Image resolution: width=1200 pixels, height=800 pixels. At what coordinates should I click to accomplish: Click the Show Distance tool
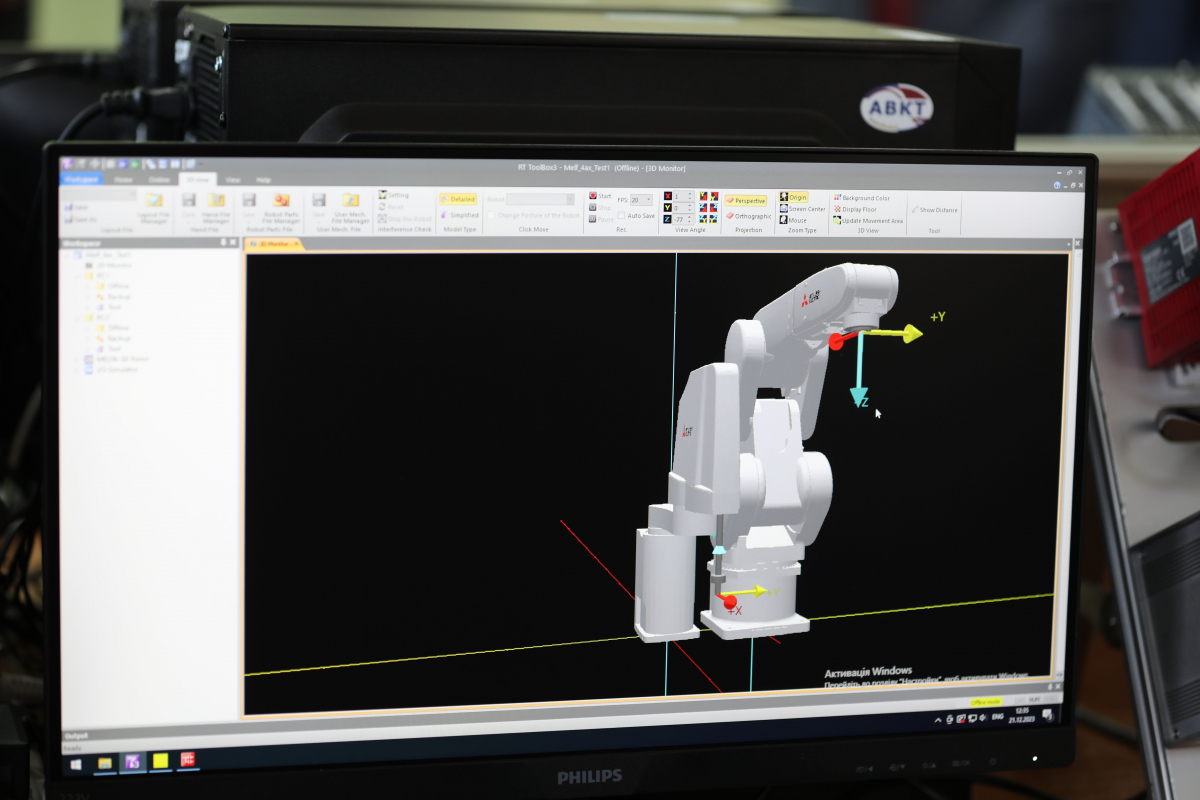935,209
